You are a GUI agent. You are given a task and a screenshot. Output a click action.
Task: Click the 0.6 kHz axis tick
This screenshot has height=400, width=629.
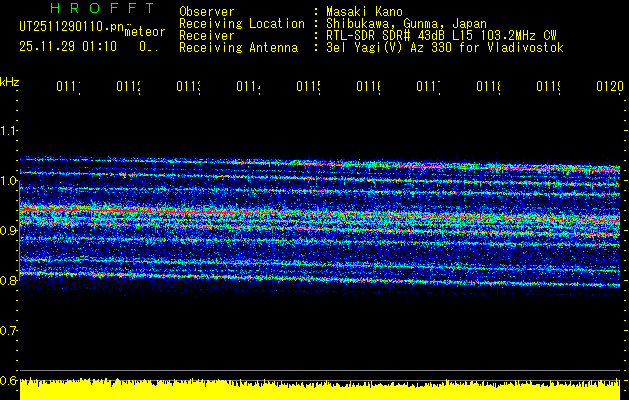[10, 381]
